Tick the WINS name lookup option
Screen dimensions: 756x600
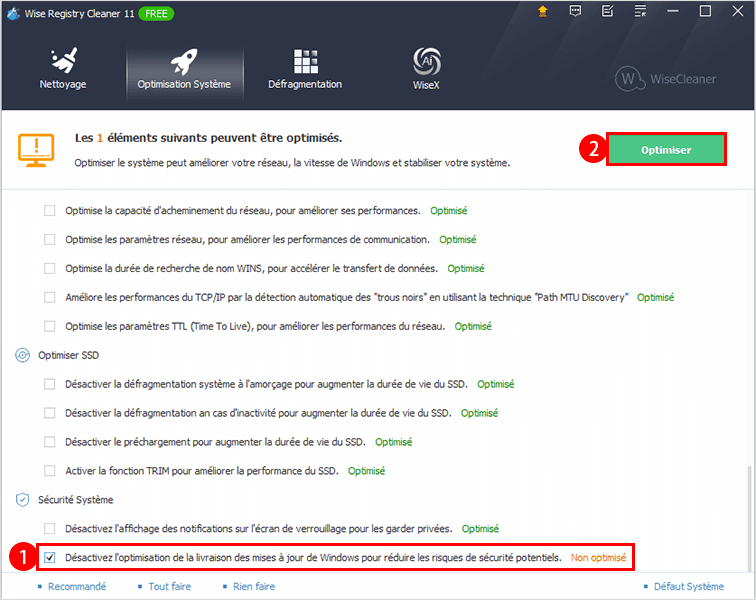(x=50, y=269)
